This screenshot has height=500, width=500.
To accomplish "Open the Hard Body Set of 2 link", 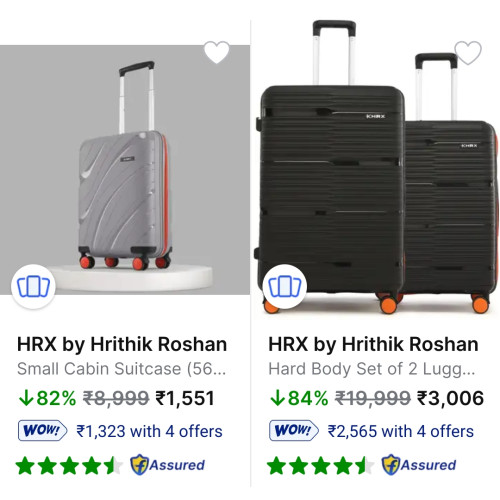I will click(372, 369).
